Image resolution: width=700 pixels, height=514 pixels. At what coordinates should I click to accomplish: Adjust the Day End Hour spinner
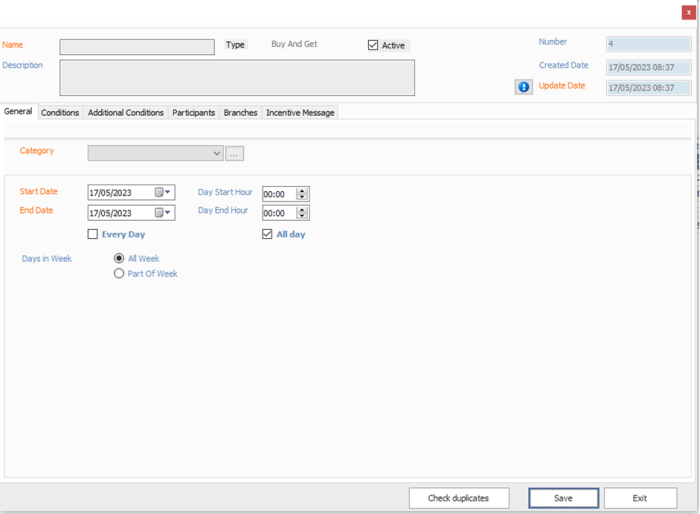pyautogui.click(x=303, y=213)
